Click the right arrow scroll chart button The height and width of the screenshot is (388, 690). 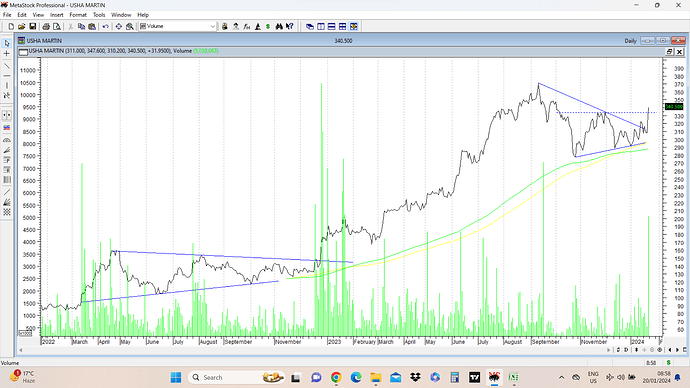click(x=677, y=350)
